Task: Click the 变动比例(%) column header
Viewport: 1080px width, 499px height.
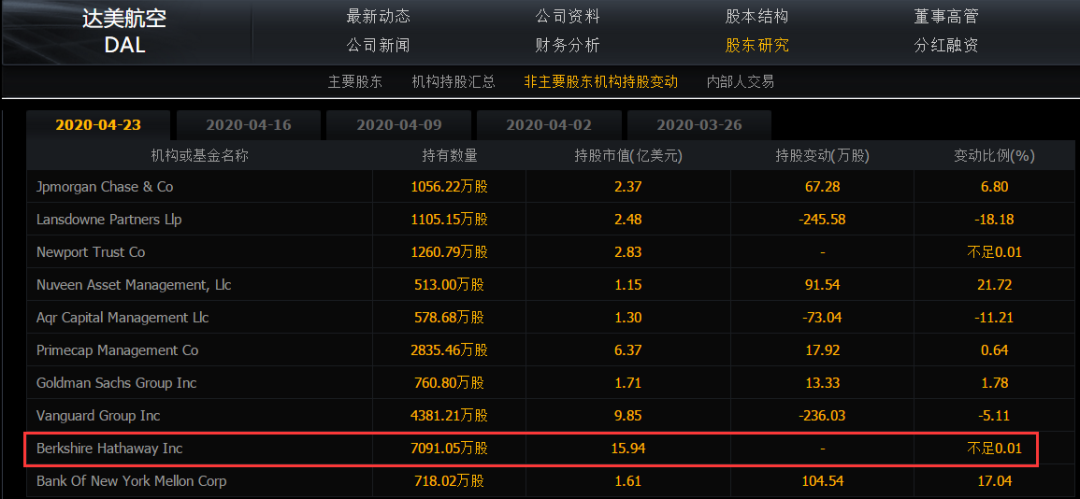Action: 994,156
